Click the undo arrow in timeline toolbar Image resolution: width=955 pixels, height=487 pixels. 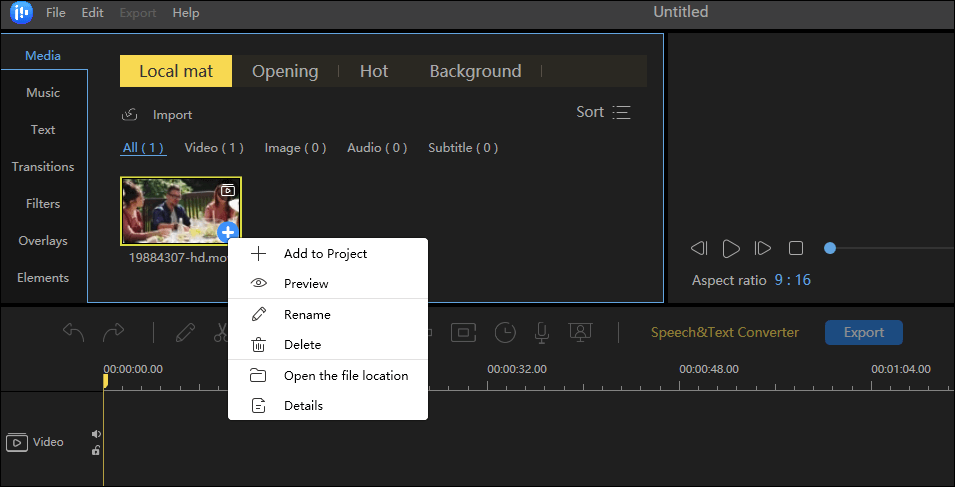(x=73, y=332)
